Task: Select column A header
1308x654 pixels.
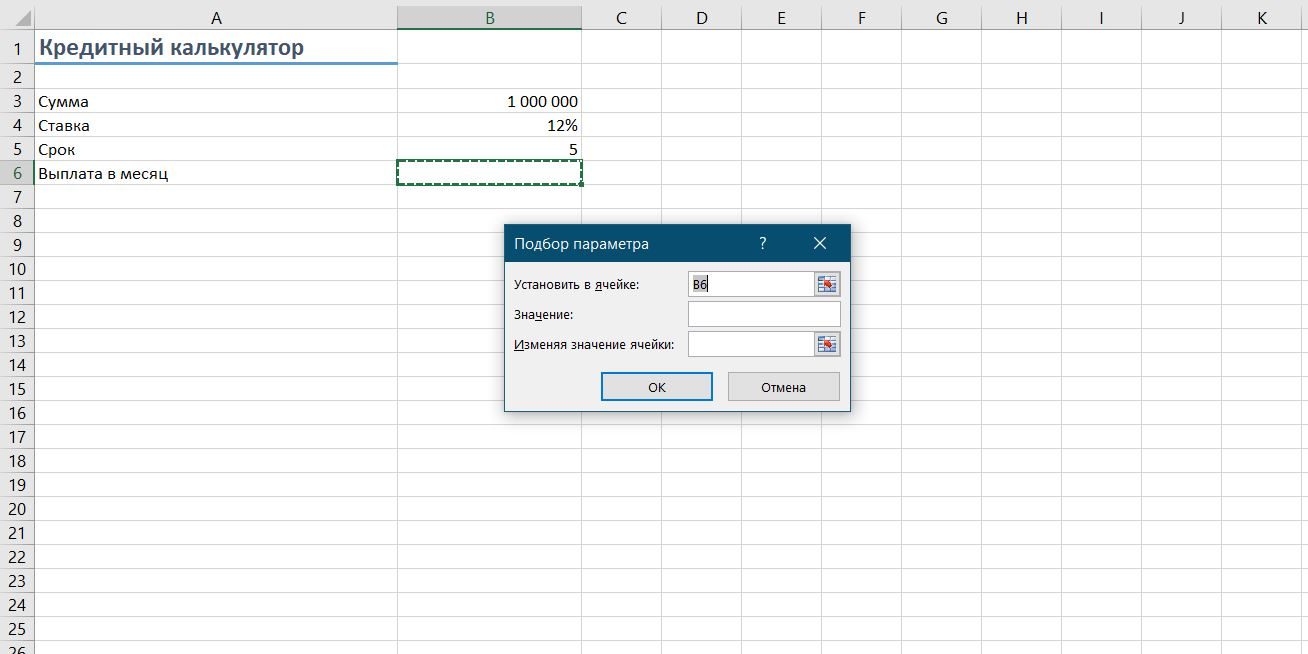Action: [216, 18]
